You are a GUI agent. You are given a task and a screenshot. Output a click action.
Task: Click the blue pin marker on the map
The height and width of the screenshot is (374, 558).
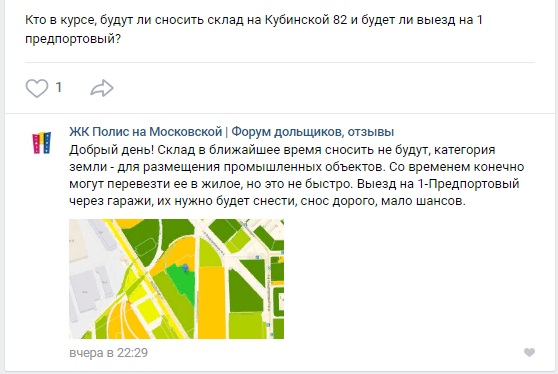pos(185,268)
